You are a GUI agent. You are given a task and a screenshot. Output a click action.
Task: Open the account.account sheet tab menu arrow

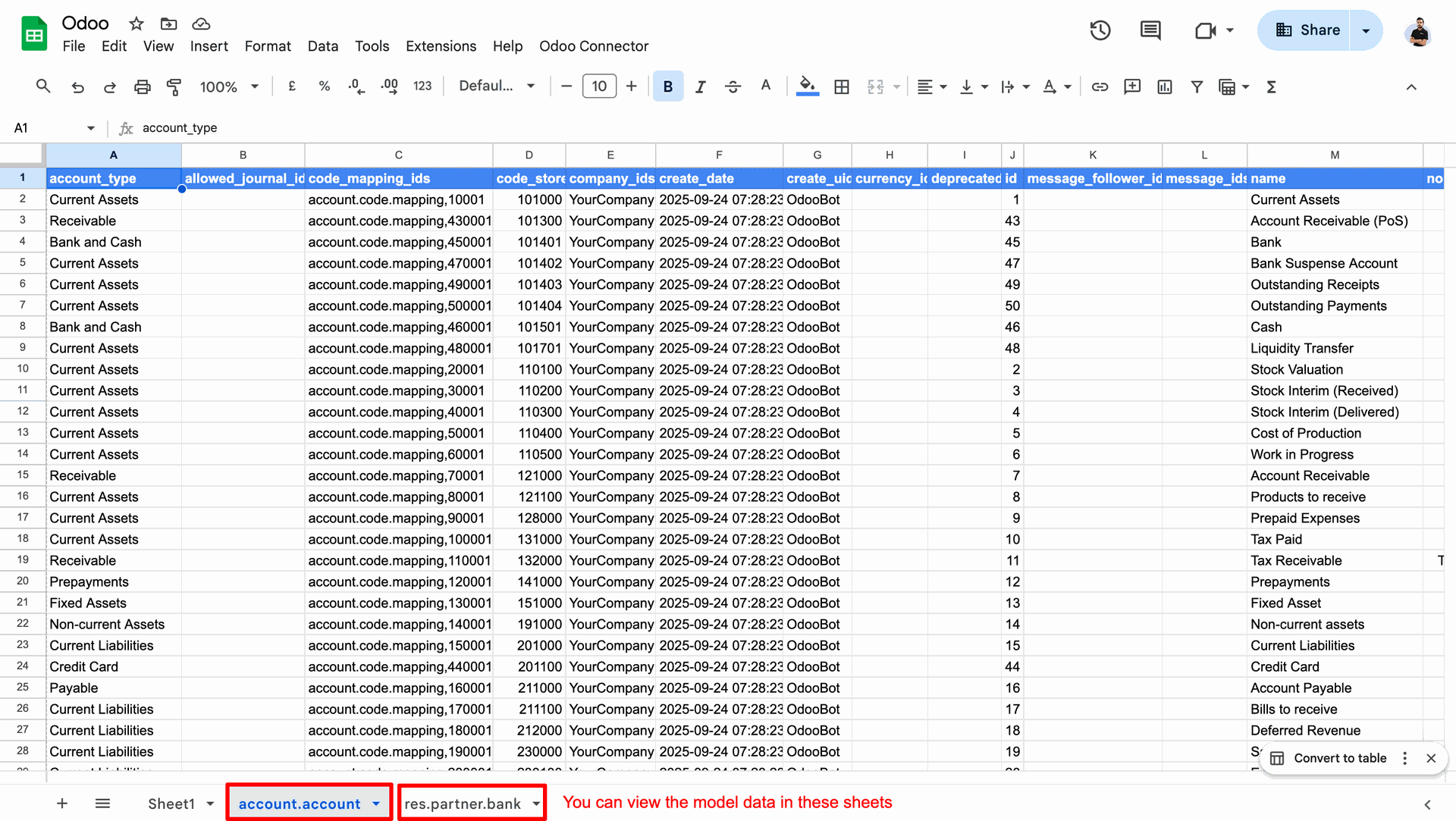point(376,804)
